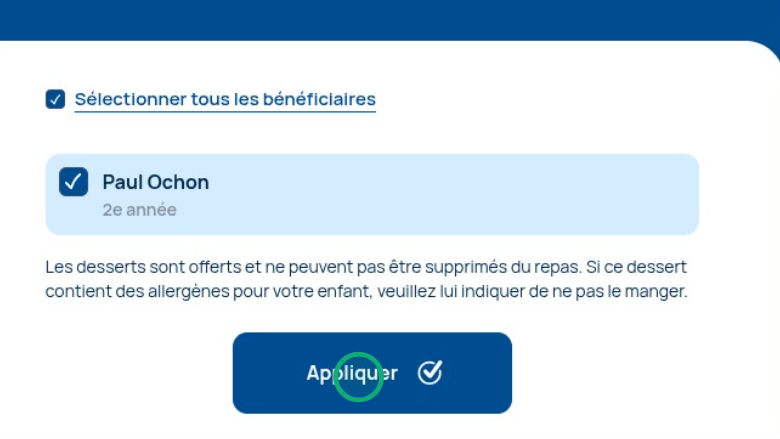Click the Paul Ochon beneficiary name
Image resolution: width=780 pixels, height=439 pixels.
[155, 183]
